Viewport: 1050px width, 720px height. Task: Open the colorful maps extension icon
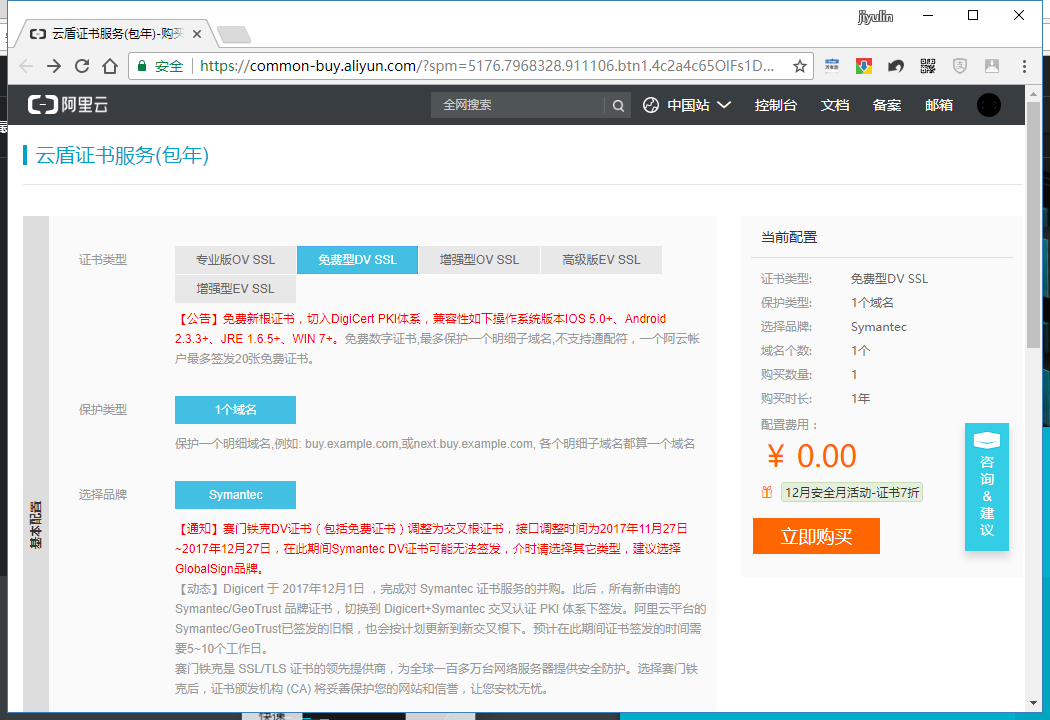pyautogui.click(x=864, y=66)
